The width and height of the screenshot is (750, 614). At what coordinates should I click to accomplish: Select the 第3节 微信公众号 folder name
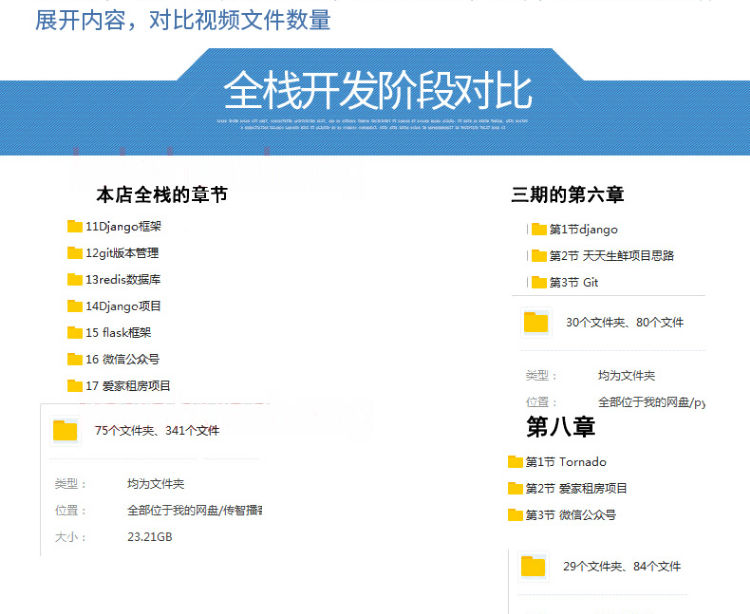point(571,515)
